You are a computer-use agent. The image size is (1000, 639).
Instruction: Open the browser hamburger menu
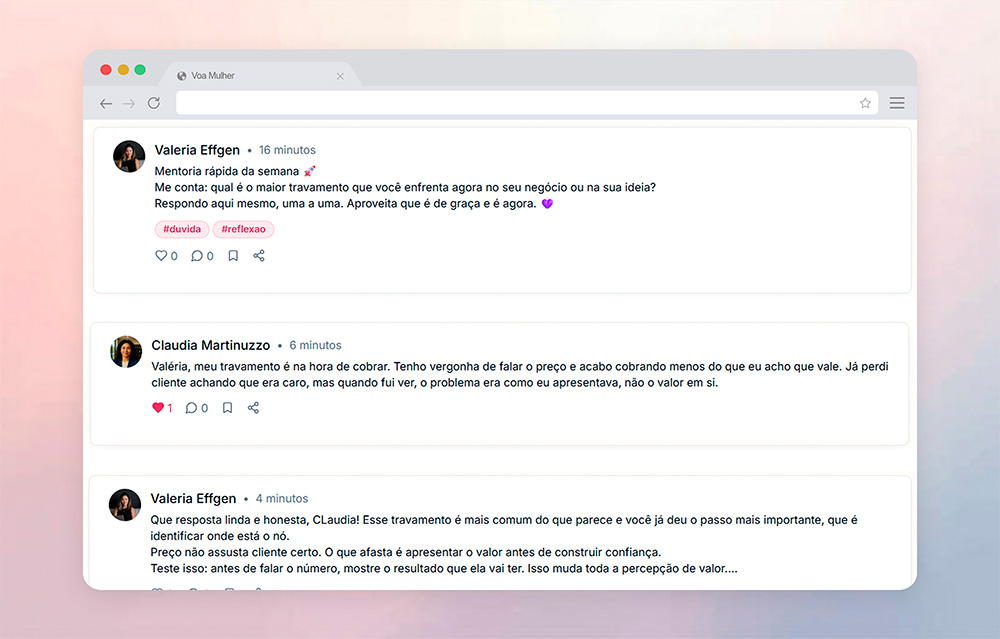[x=897, y=103]
